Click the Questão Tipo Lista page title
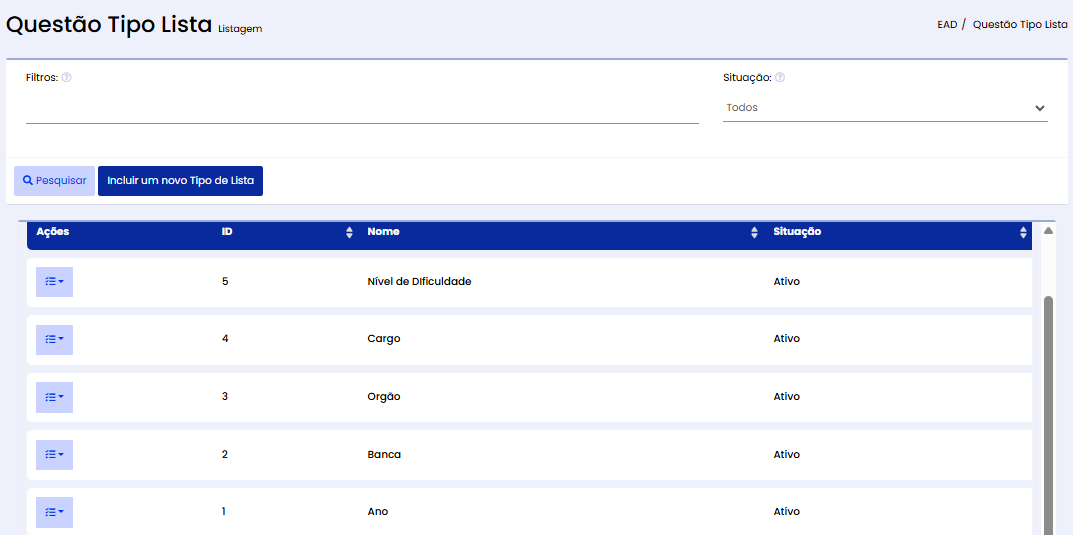 pos(109,25)
